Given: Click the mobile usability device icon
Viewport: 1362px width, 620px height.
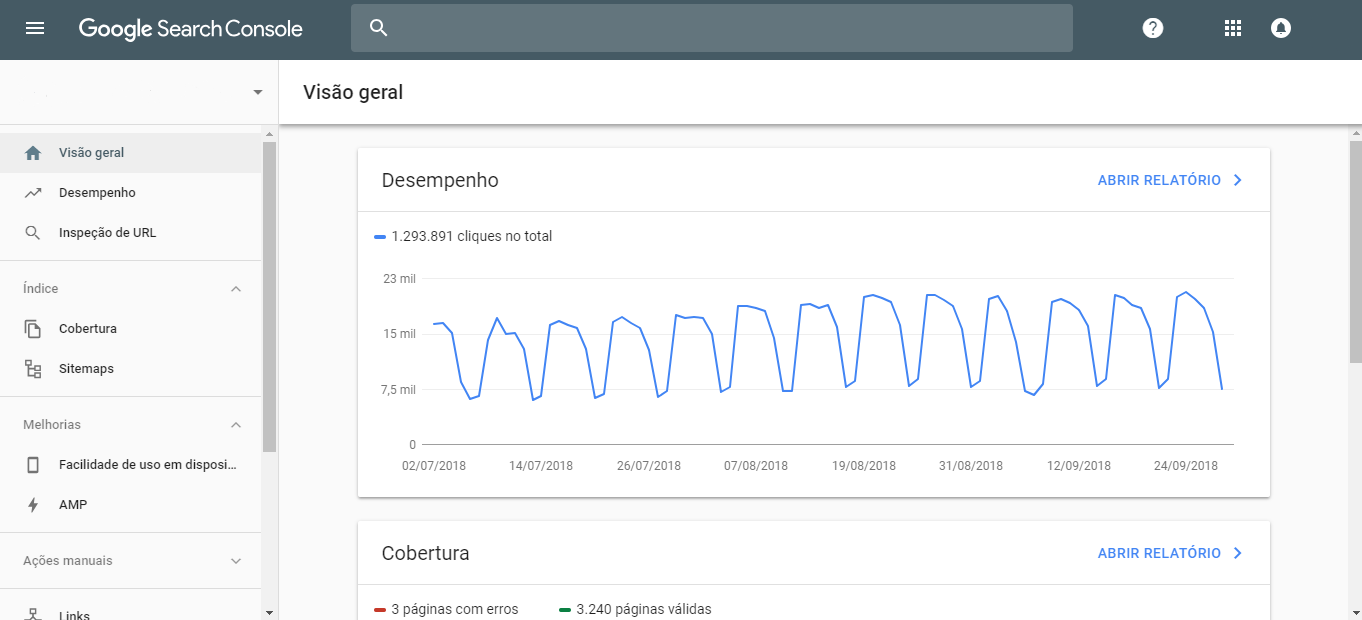Looking at the screenshot, I should click(34, 464).
